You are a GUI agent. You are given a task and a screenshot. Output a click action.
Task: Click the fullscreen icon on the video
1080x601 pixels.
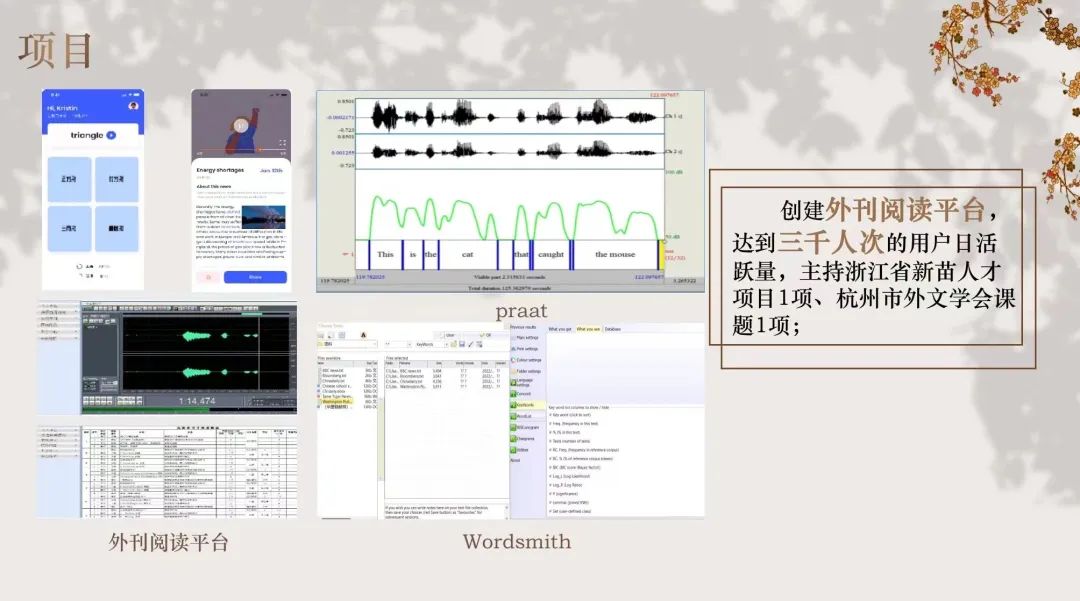click(282, 143)
